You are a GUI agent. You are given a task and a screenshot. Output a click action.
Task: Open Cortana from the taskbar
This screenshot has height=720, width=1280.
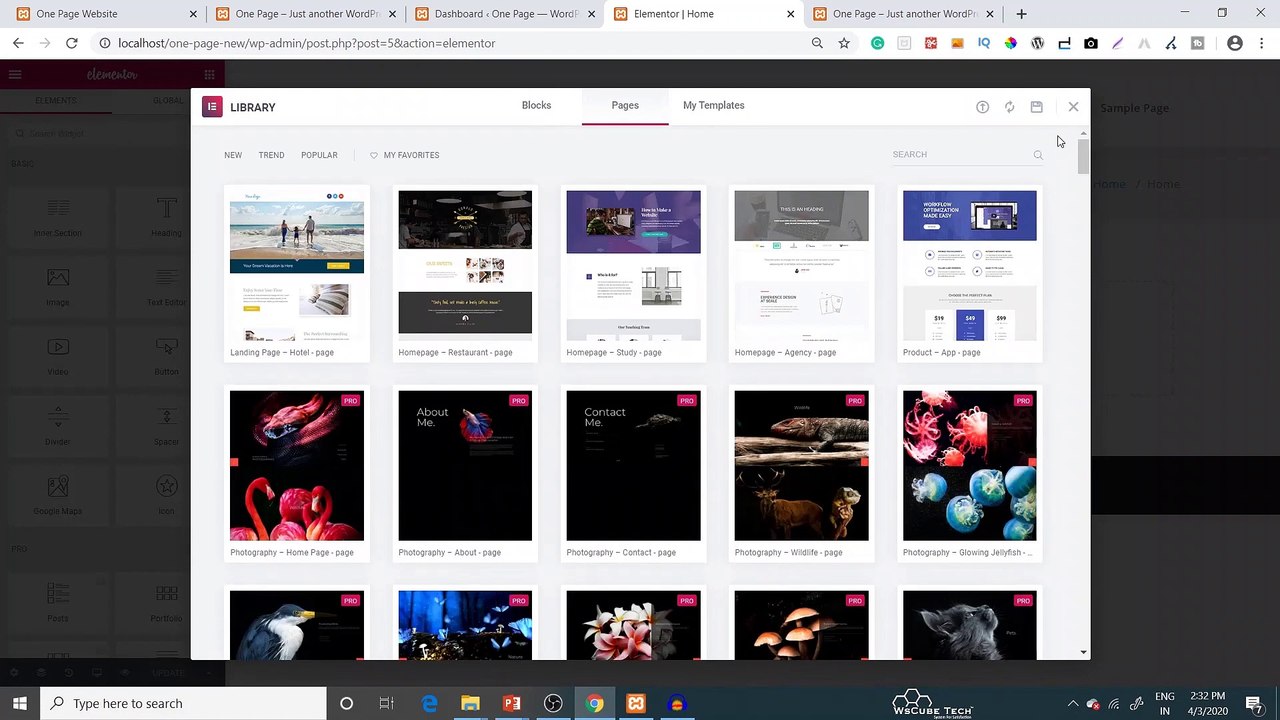[346, 703]
